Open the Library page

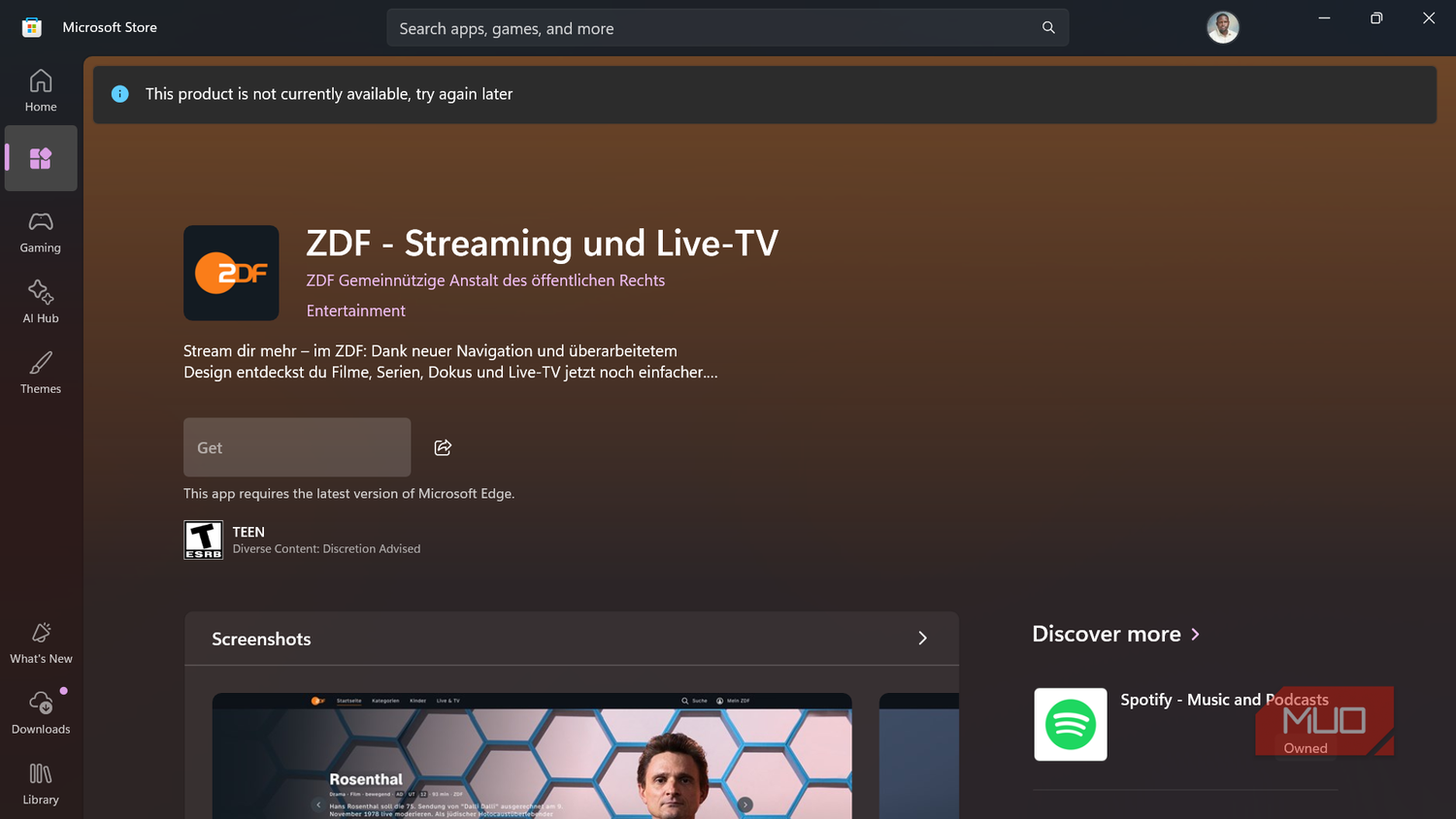tap(41, 785)
